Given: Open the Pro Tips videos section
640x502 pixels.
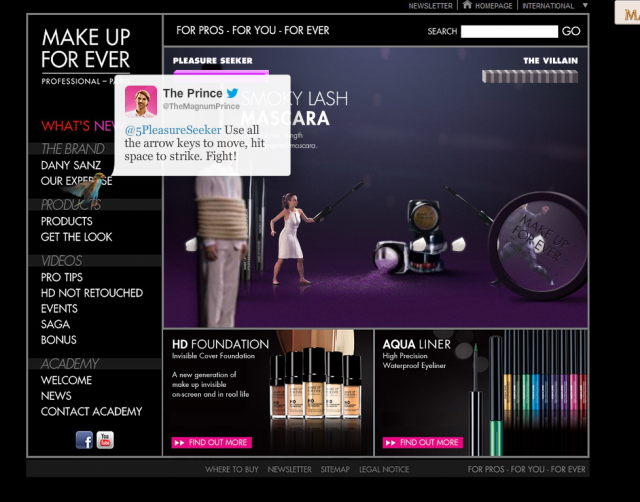Looking at the screenshot, I should [x=62, y=277].
